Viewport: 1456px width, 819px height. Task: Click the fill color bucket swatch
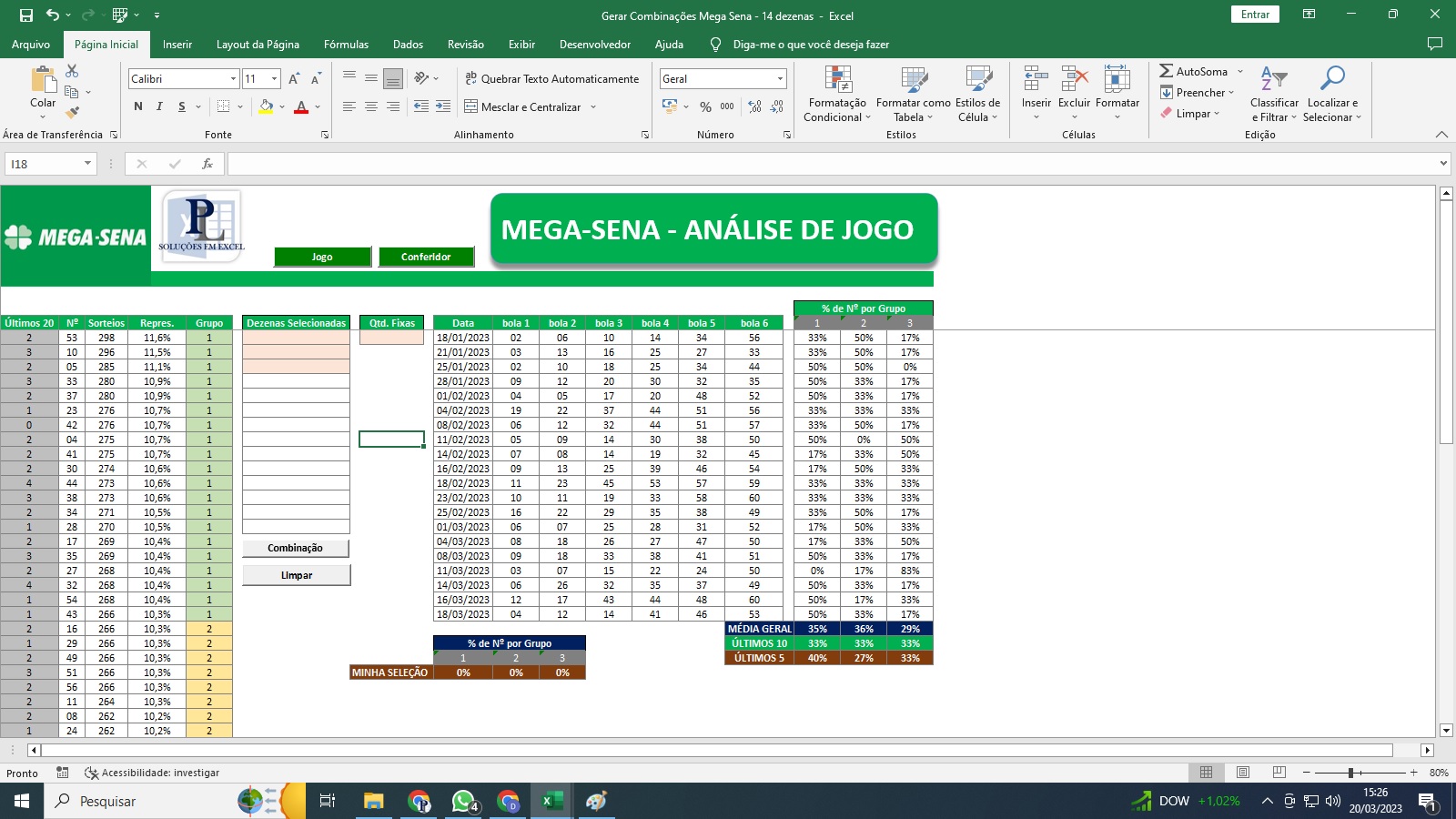[266, 106]
